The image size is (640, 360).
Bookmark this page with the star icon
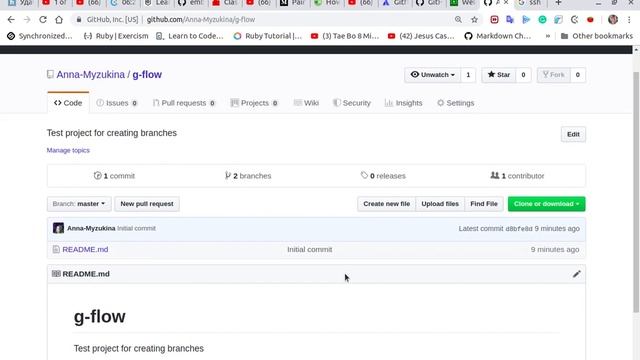tap(474, 20)
